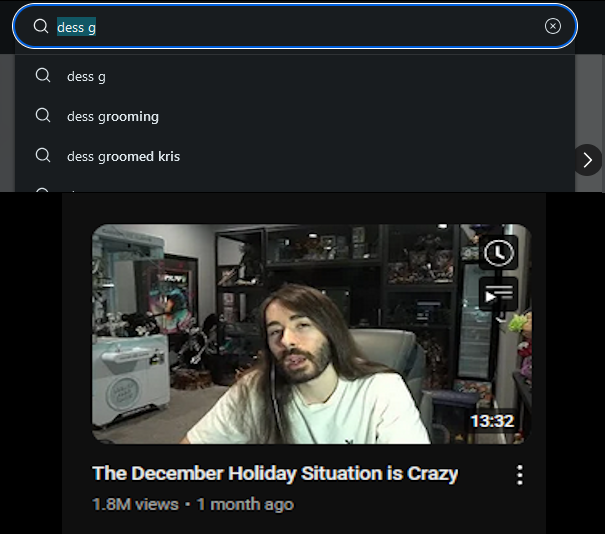
Task: Click the magnifier icon beside "dess groomed kris"
Action: coord(43,155)
